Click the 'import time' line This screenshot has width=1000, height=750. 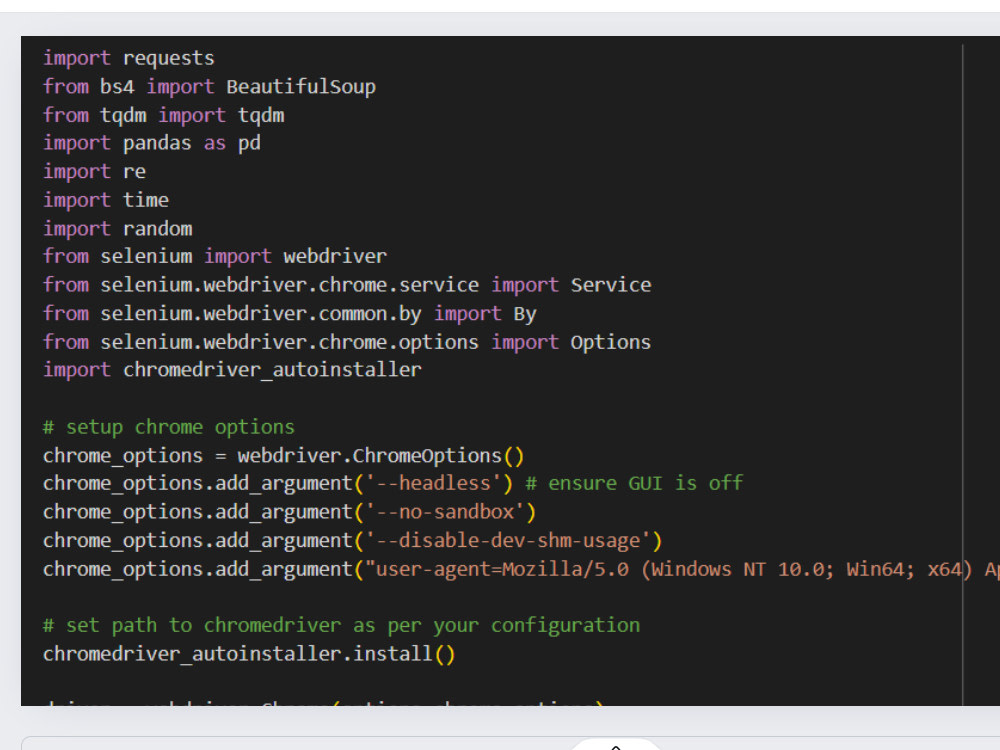[x=106, y=200]
